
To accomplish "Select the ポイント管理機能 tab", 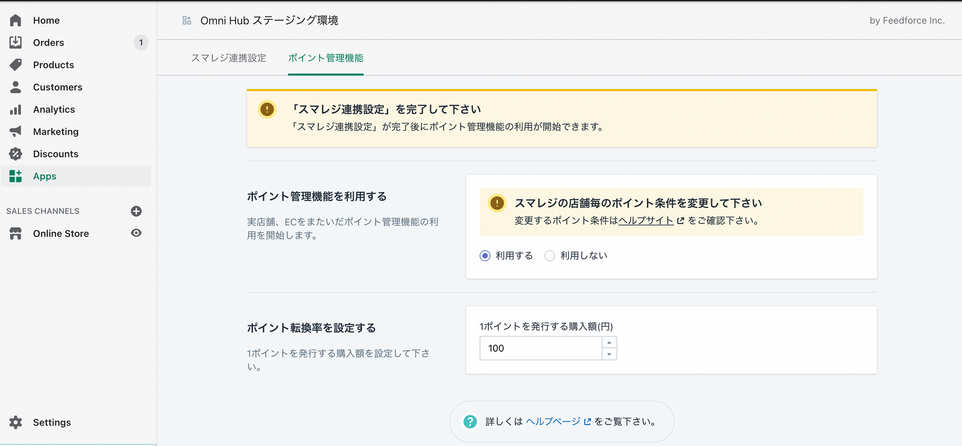I will pos(325,58).
